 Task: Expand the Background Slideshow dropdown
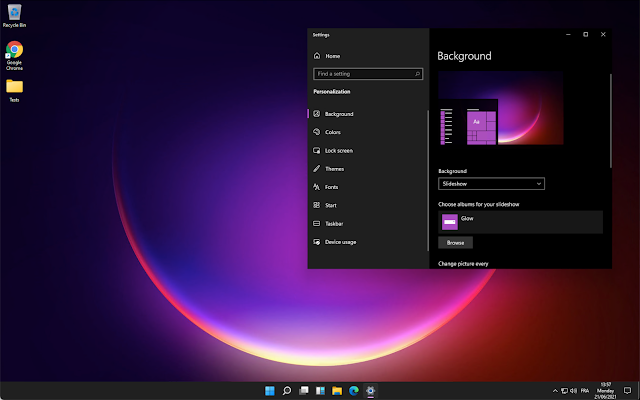point(491,184)
